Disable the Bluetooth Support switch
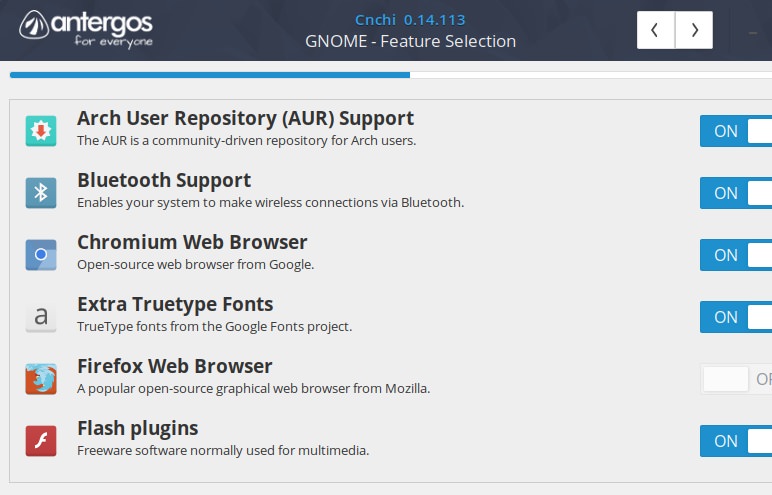Screen dimensions: 772x495 click(x=736, y=193)
